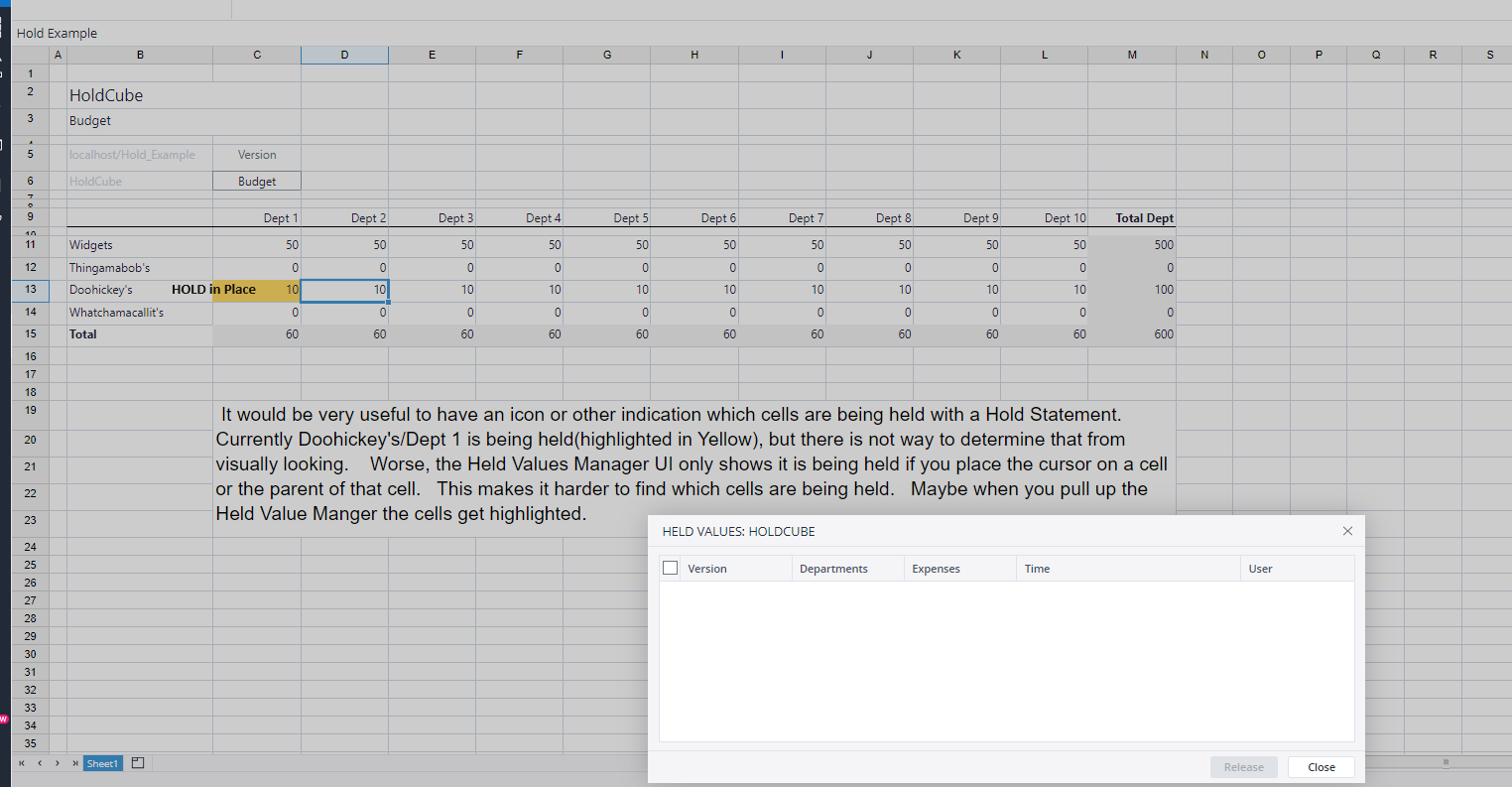The image size is (1512, 787).
Task: Click the Departments column header
Action: [x=833, y=569]
